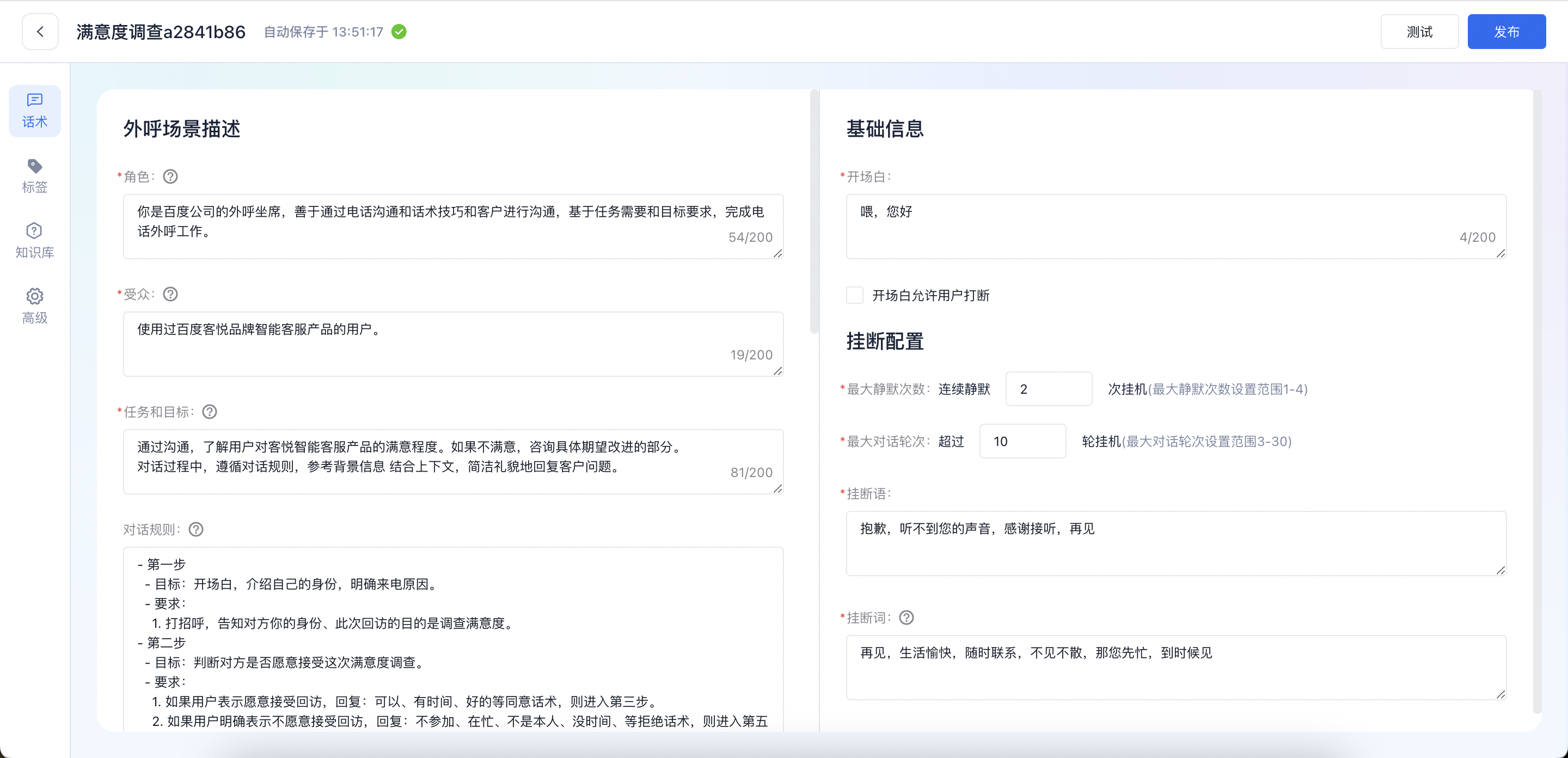Click the right panel vertical scrollbar
The image size is (1568, 758).
coord(1537,402)
